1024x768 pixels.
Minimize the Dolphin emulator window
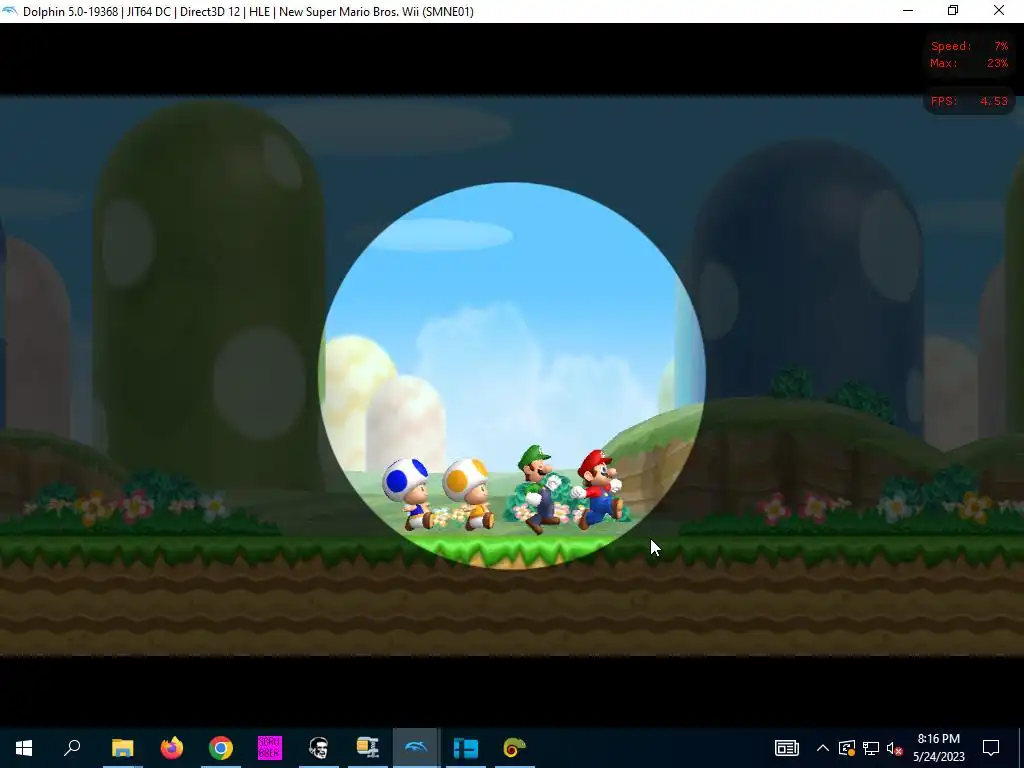(x=908, y=11)
